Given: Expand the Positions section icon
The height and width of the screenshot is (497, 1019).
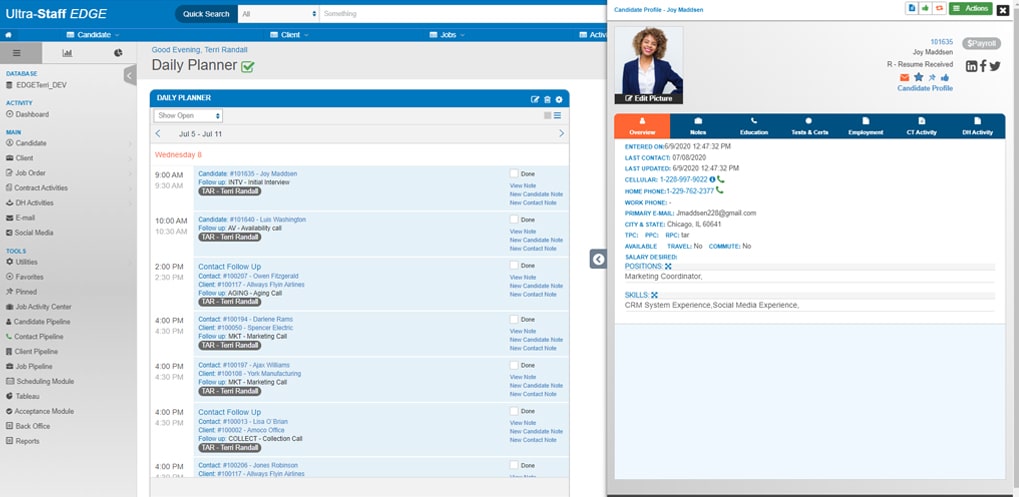Looking at the screenshot, I should click(x=668, y=266).
